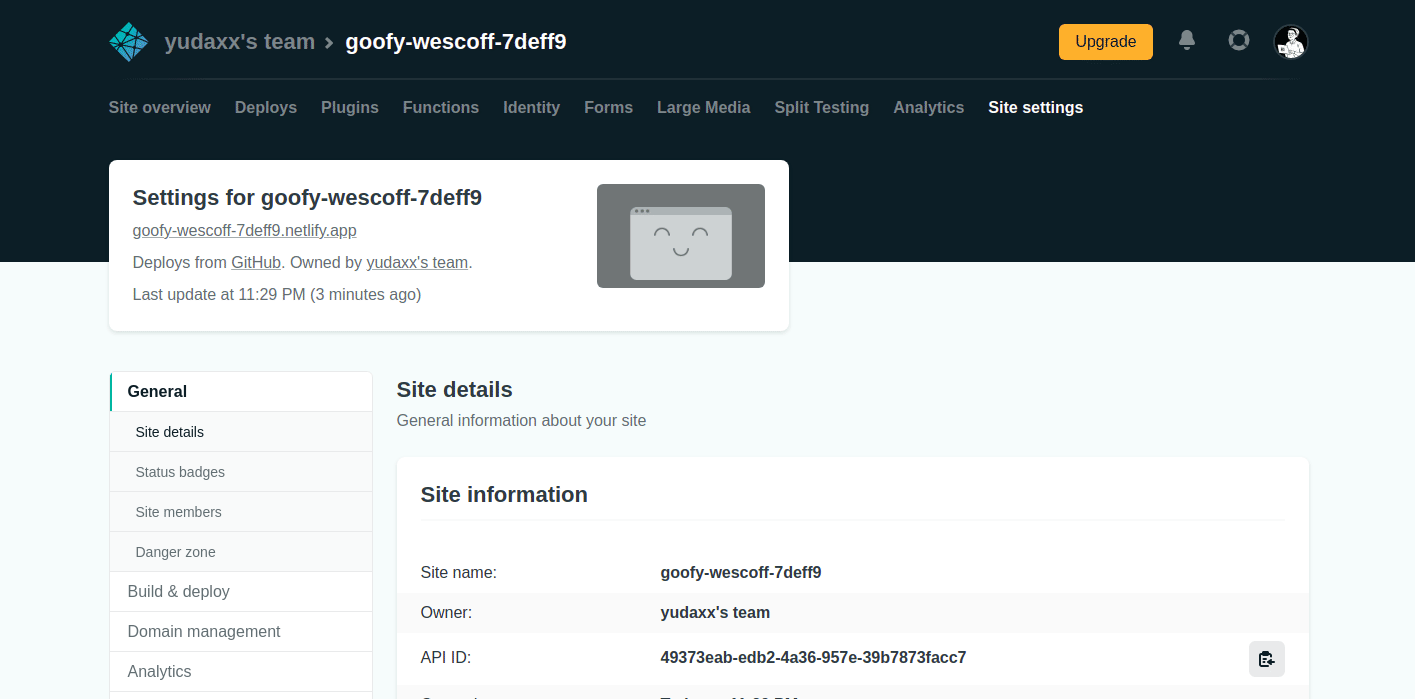This screenshot has width=1415, height=699.
Task: Open the Site overview tab
Action: coord(160,107)
